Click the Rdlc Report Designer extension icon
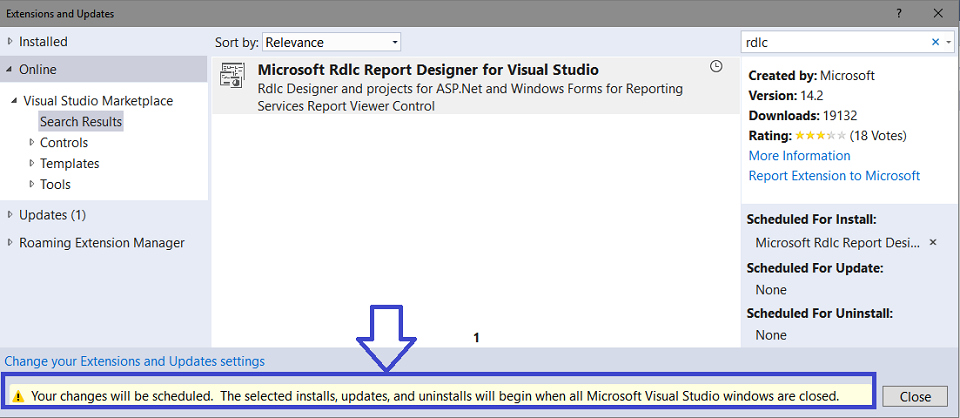Image resolution: width=960 pixels, height=418 pixels. tap(233, 76)
